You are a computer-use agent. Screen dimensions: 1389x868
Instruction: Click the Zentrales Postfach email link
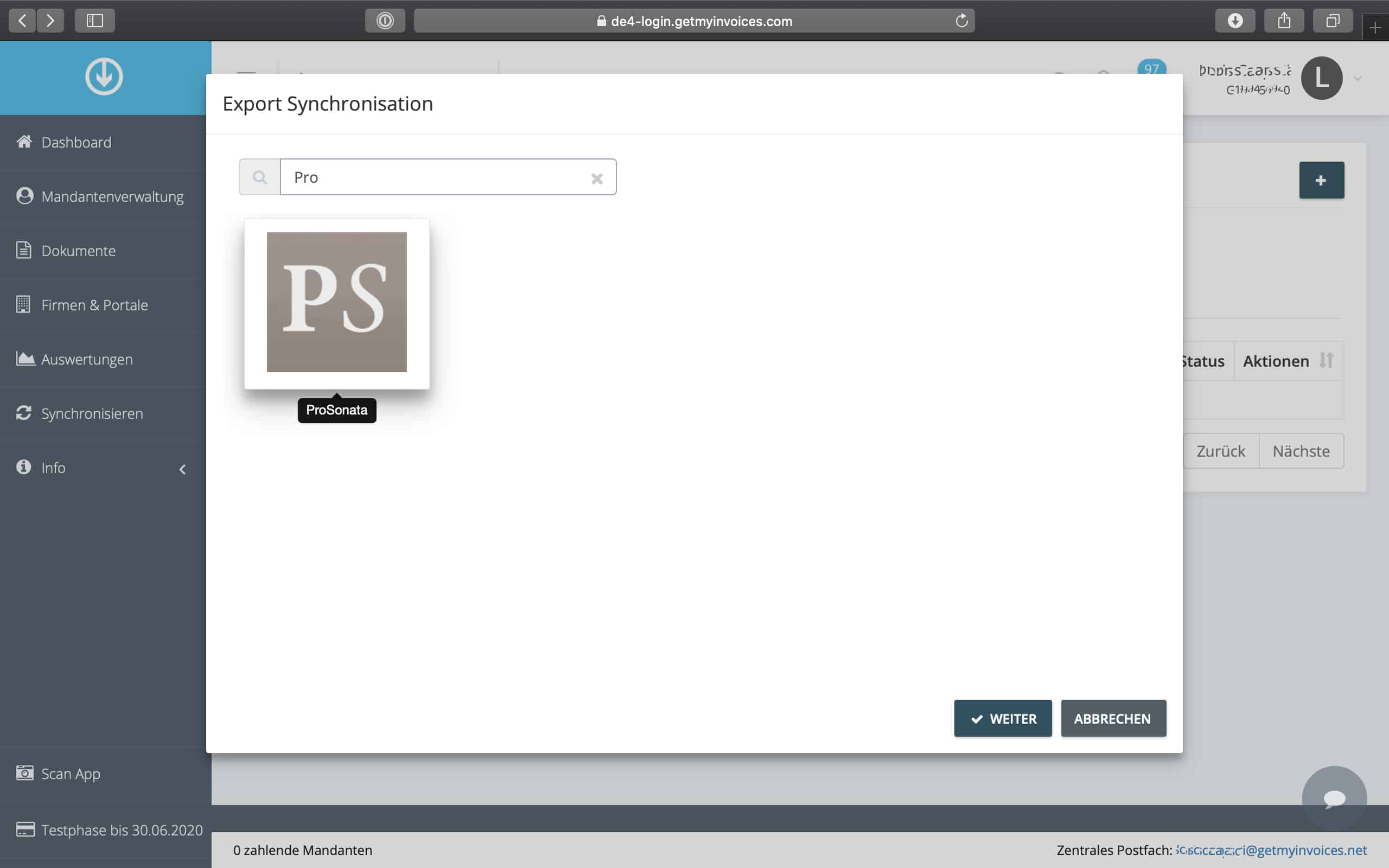pyautogui.click(x=1271, y=850)
